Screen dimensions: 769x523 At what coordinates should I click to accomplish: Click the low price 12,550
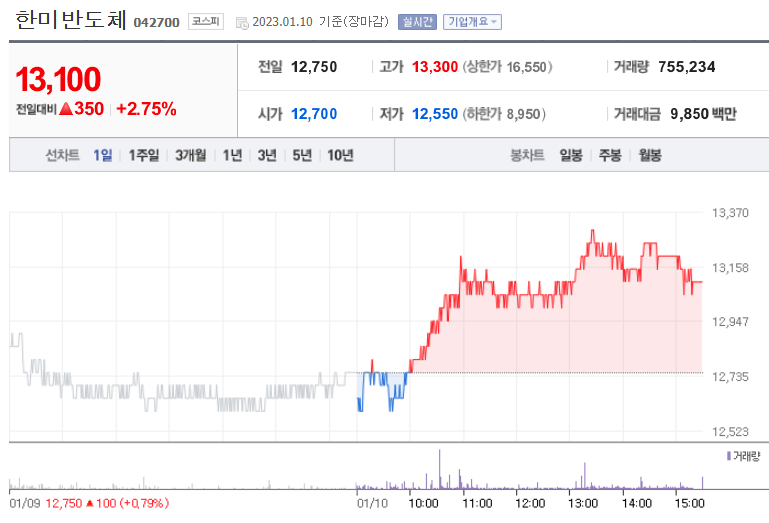(x=435, y=114)
